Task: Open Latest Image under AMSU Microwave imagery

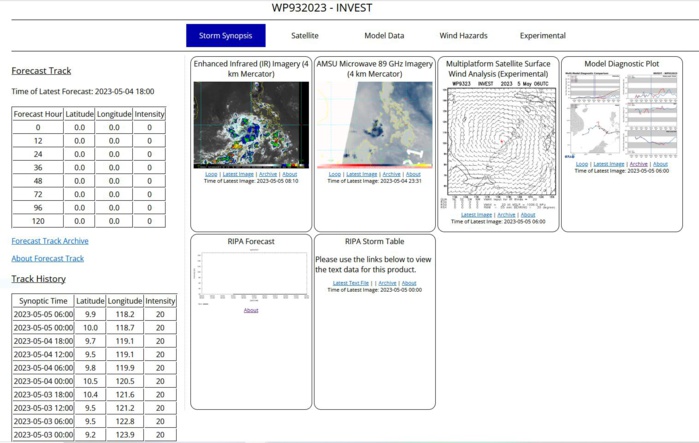Action: coord(361,174)
